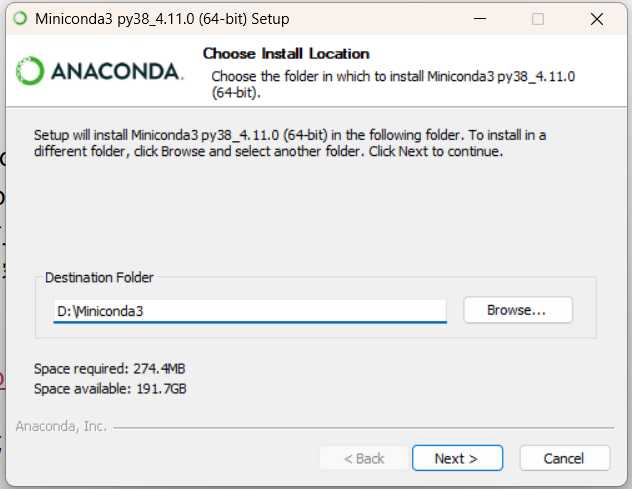The height and width of the screenshot is (489, 632).
Task: Click the horizontal line beside Anaconda, Inc.
Action: (364, 427)
